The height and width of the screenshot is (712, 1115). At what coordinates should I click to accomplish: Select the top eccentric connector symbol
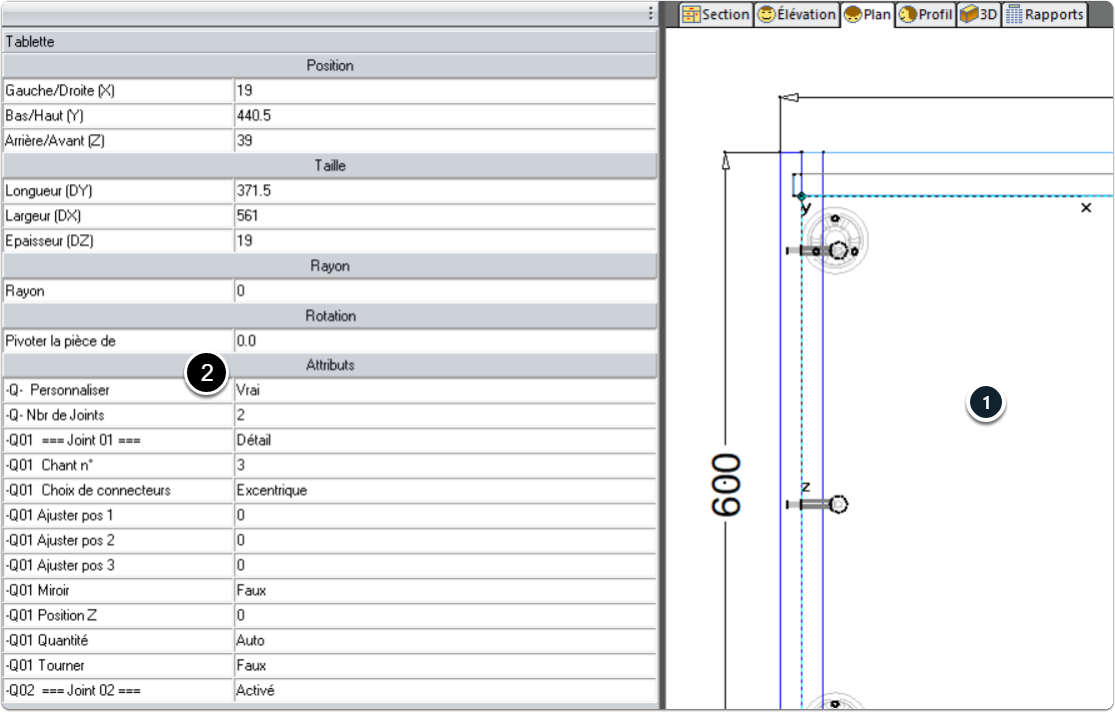838,250
